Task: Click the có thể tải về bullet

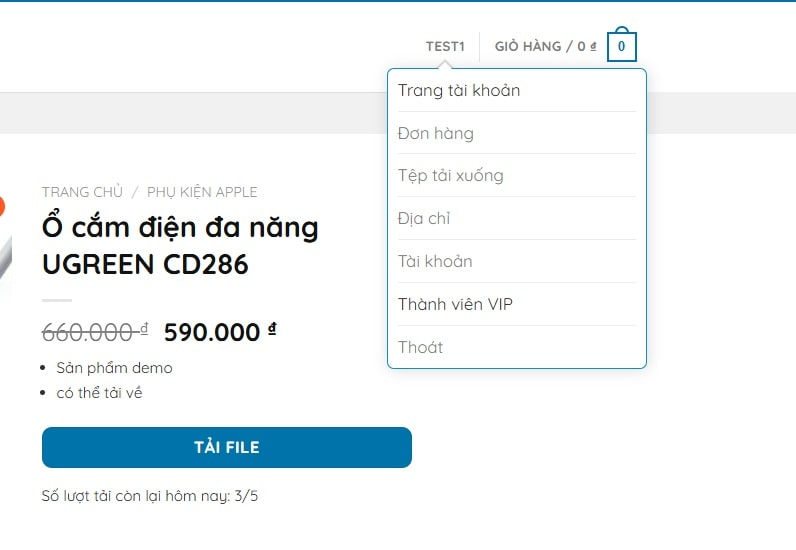Action: pos(99,393)
